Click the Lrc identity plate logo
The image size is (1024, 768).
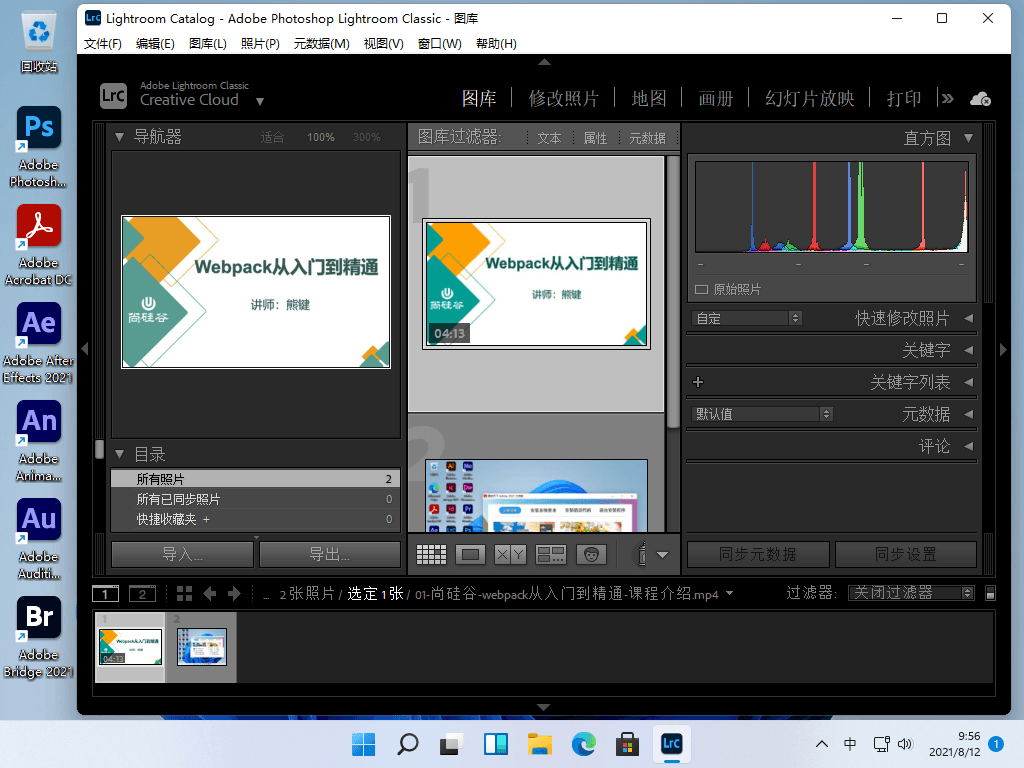click(113, 95)
